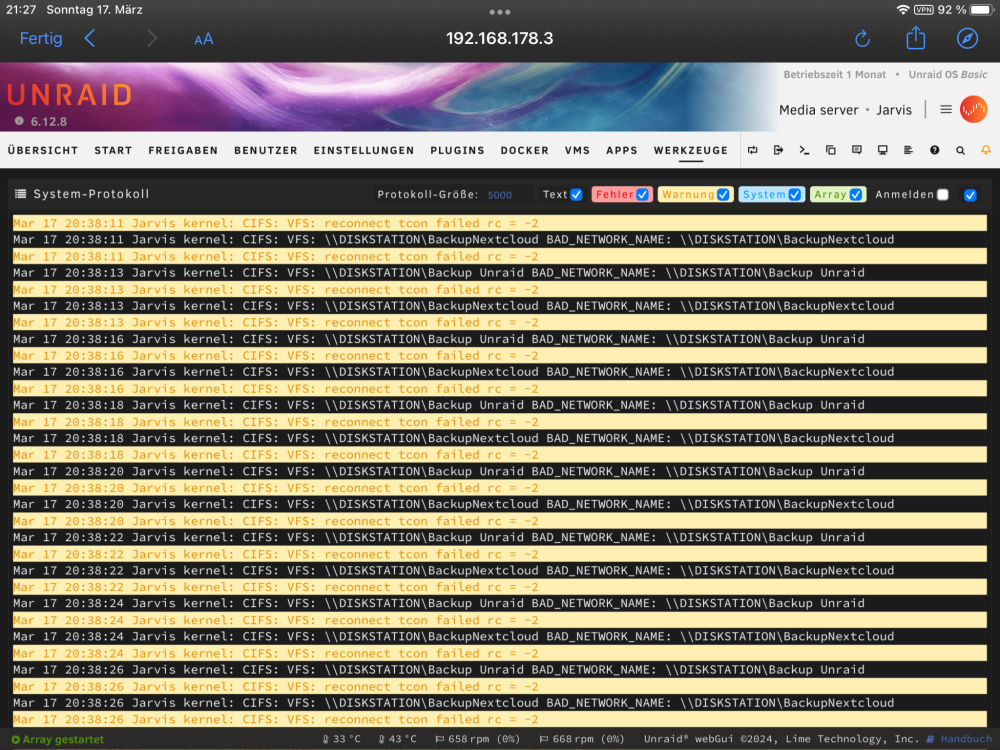Toggle the Fehler filter checkbox
This screenshot has width=1000, height=750.
642,195
